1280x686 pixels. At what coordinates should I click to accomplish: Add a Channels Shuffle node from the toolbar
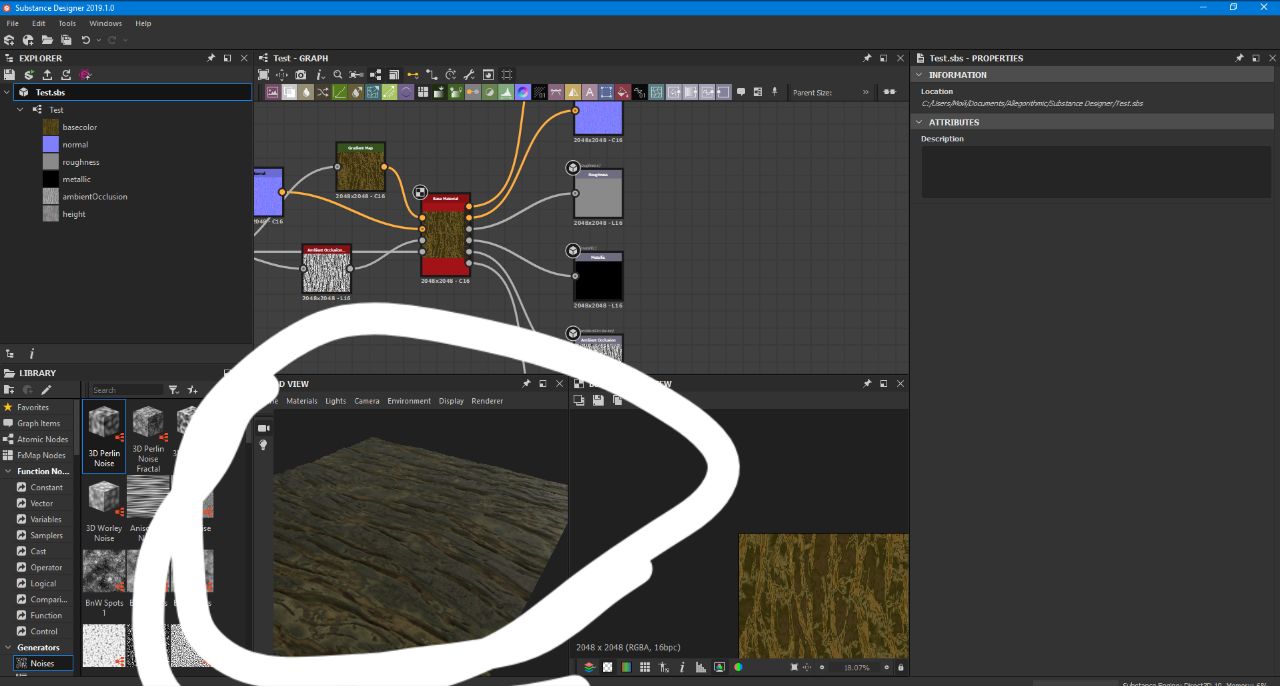(x=322, y=92)
